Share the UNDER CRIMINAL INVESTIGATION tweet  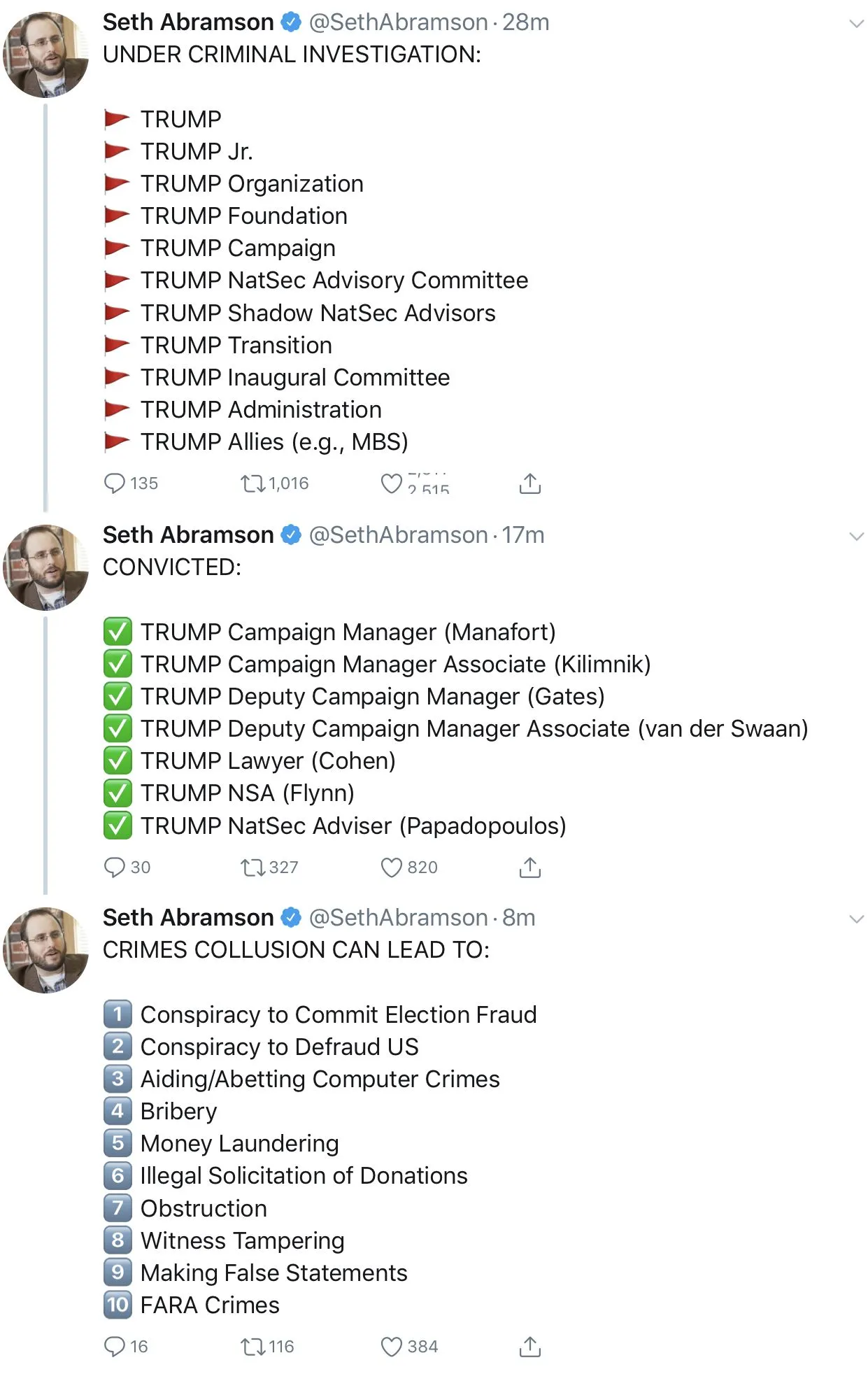coord(530,483)
